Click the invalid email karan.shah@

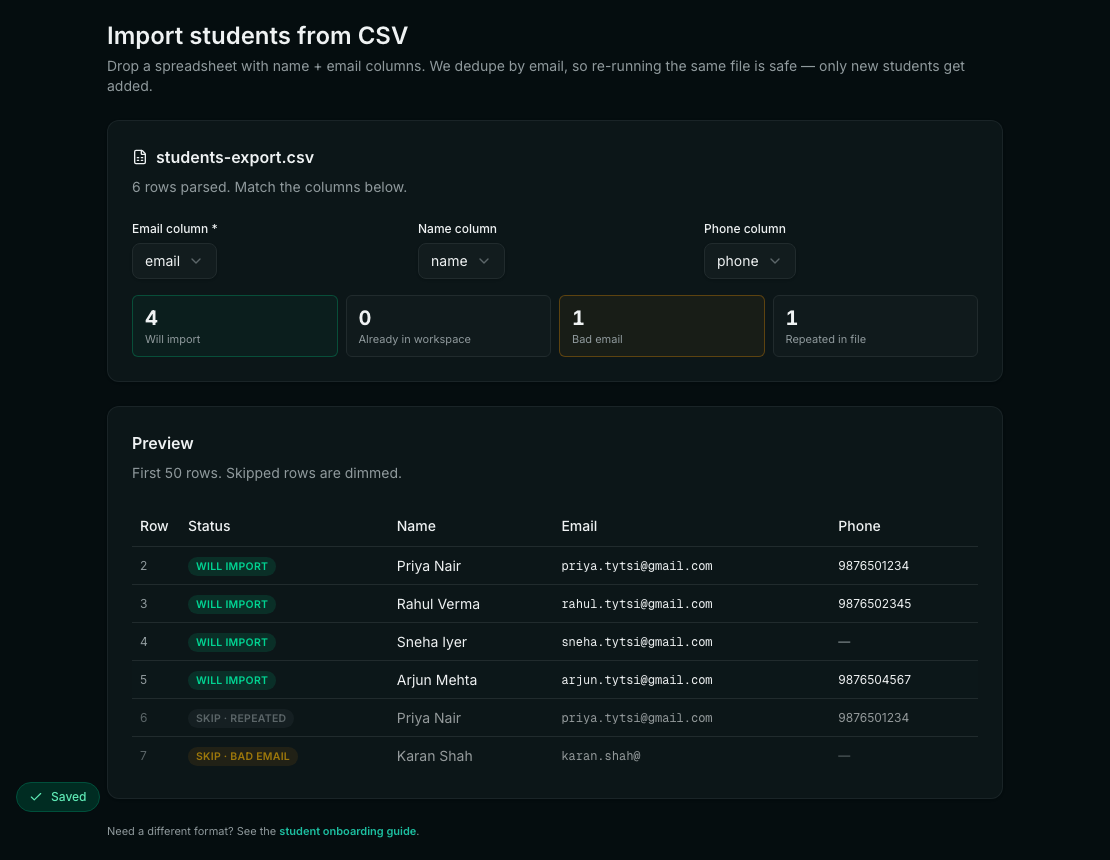(x=601, y=756)
